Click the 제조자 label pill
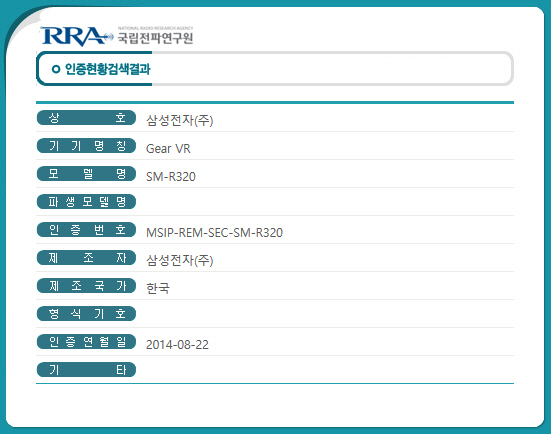The image size is (551, 434). coord(86,258)
